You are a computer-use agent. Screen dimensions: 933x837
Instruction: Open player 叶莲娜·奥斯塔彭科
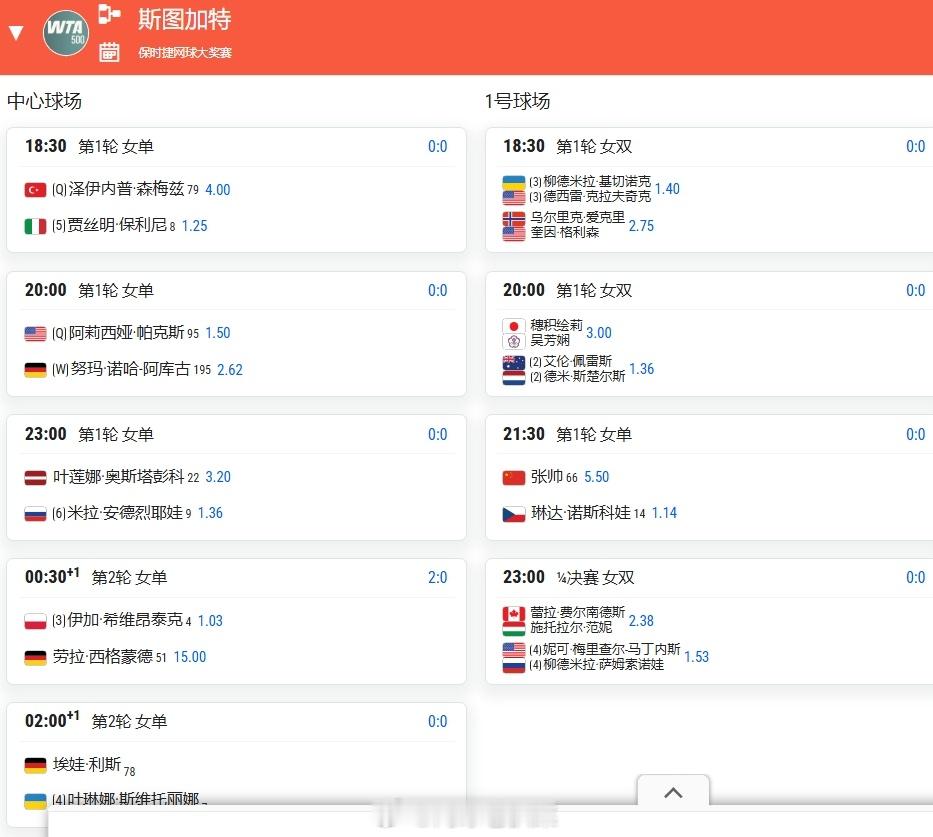(118, 477)
